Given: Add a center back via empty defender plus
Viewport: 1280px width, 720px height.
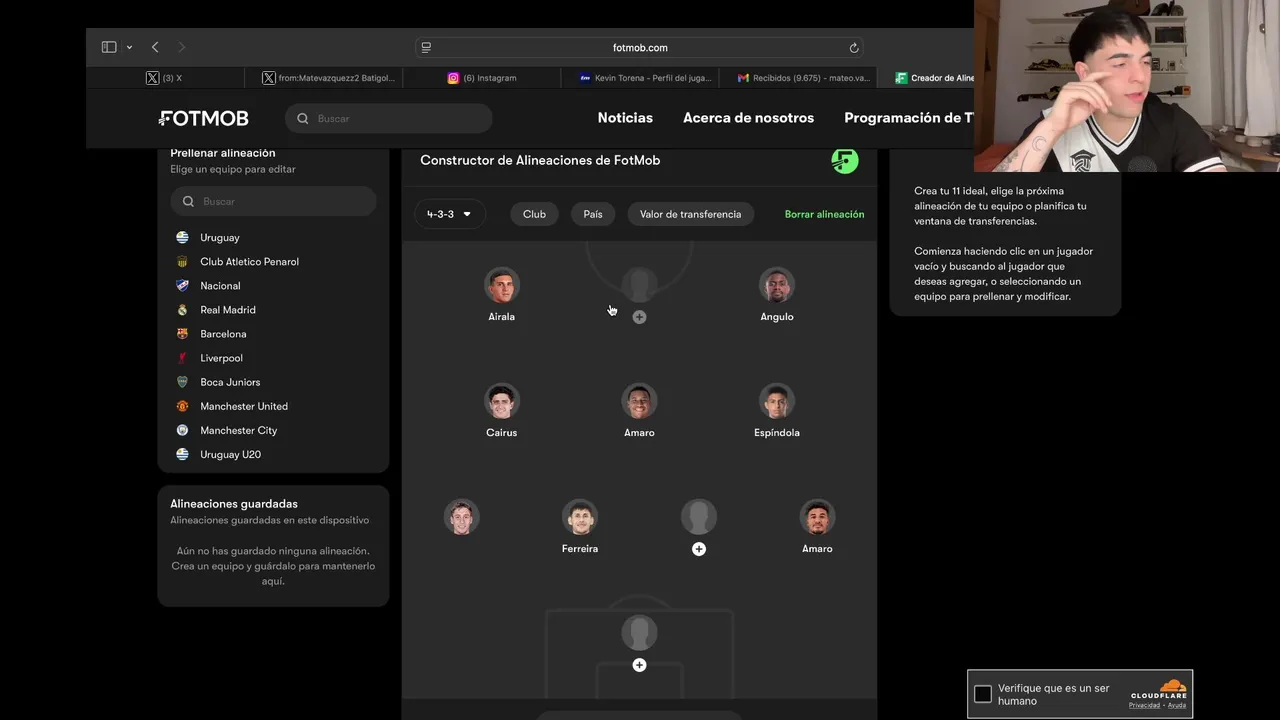Looking at the screenshot, I should (x=699, y=549).
